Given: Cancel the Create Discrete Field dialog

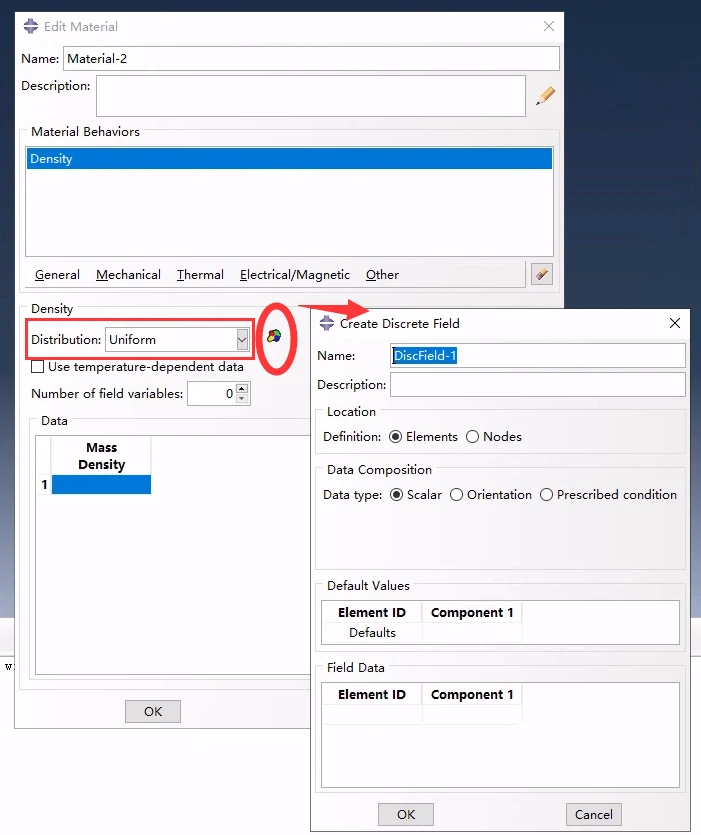Looking at the screenshot, I should pyautogui.click(x=593, y=814).
